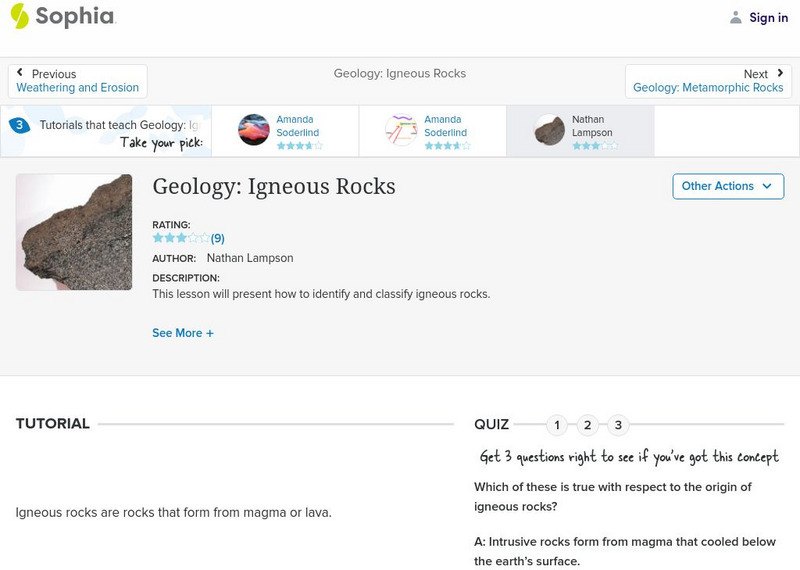This screenshot has height=570, width=800.
Task: Click Nathan Lampson rock avatar icon
Action: click(x=549, y=130)
